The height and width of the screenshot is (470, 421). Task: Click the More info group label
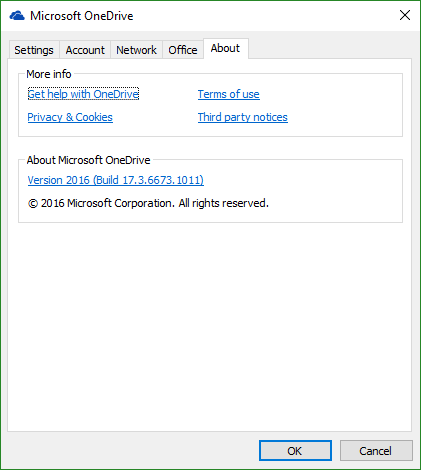click(x=49, y=74)
